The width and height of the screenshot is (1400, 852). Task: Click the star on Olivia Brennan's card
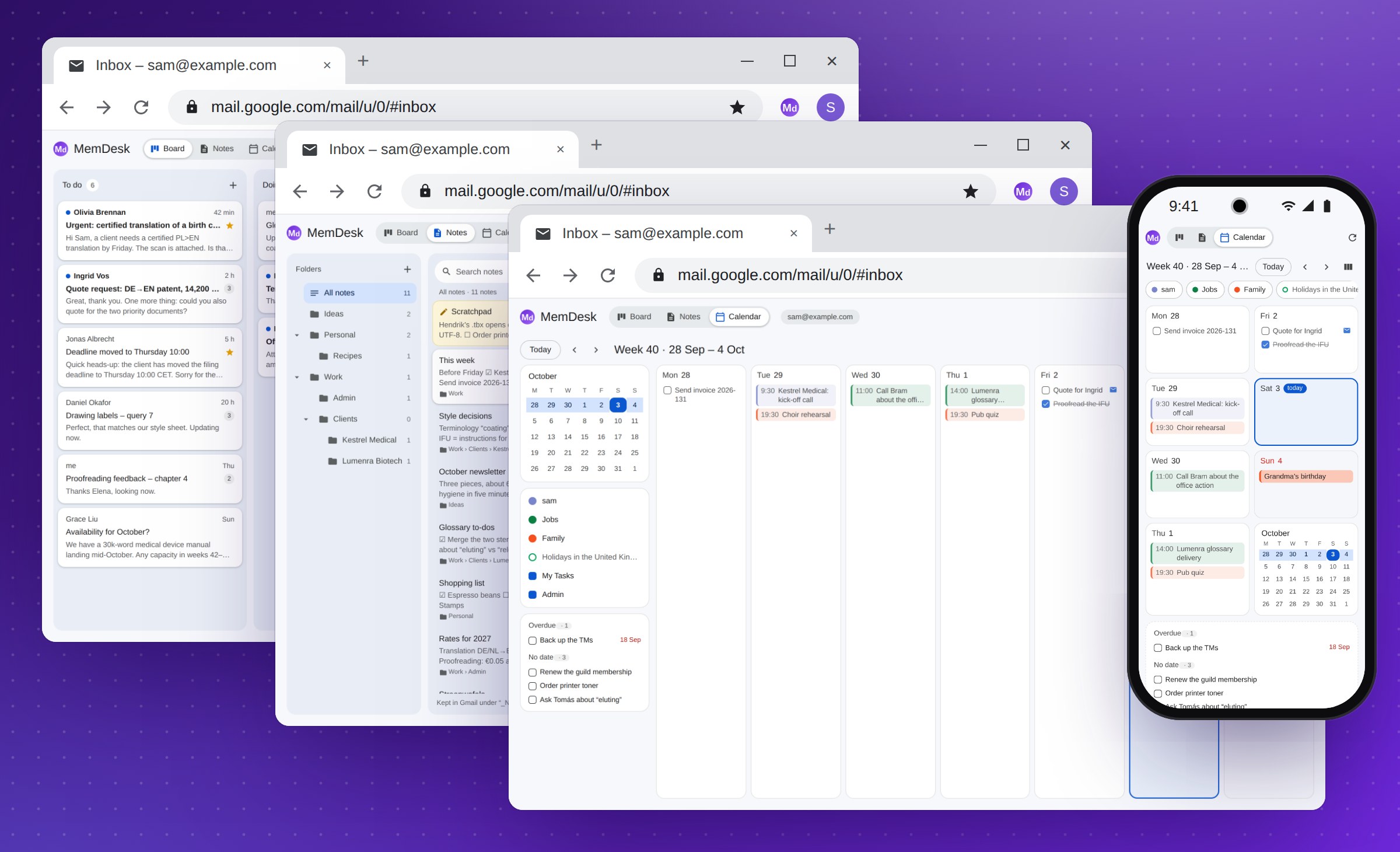(x=230, y=225)
